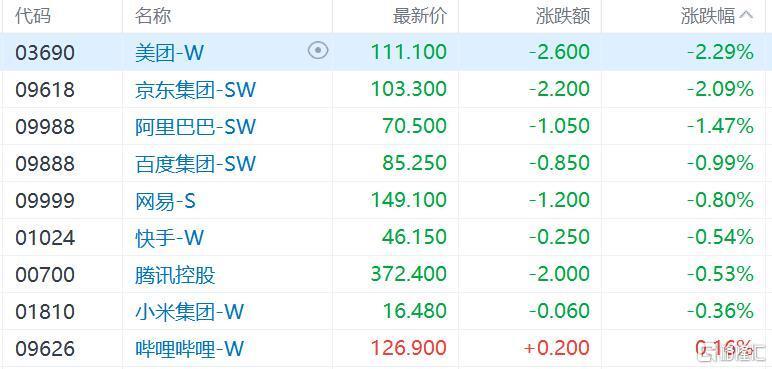Click latest price 85.250
This screenshot has width=772, height=369.
pyautogui.click(x=415, y=163)
